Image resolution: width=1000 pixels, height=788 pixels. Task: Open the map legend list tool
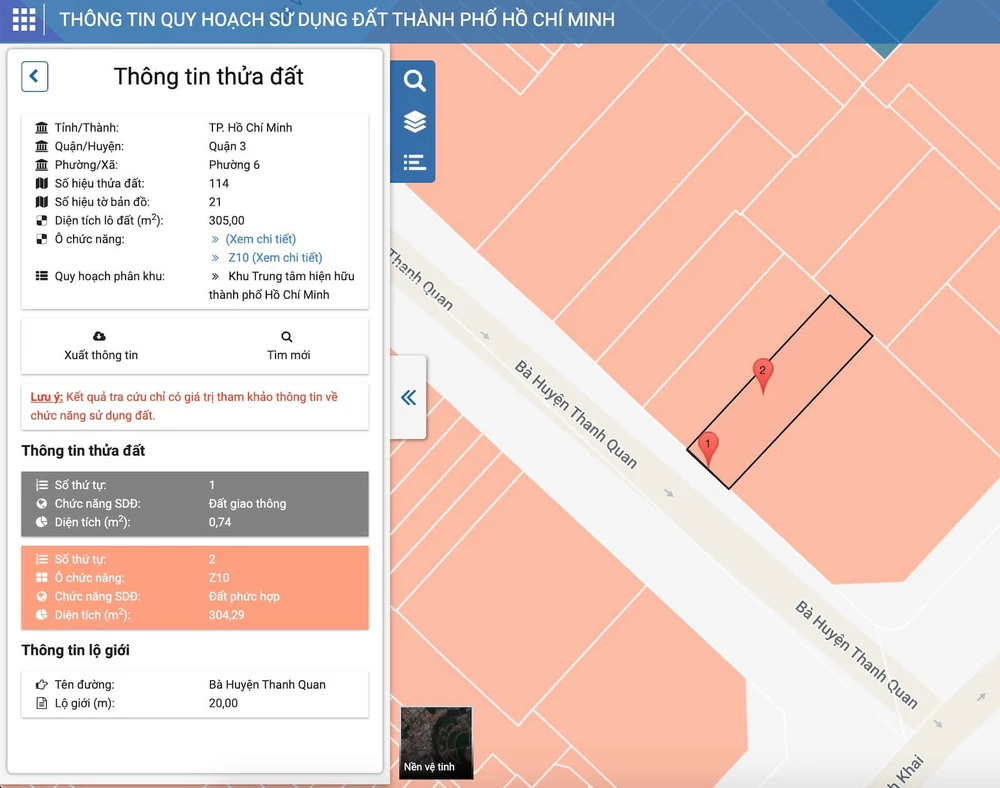pyautogui.click(x=414, y=162)
